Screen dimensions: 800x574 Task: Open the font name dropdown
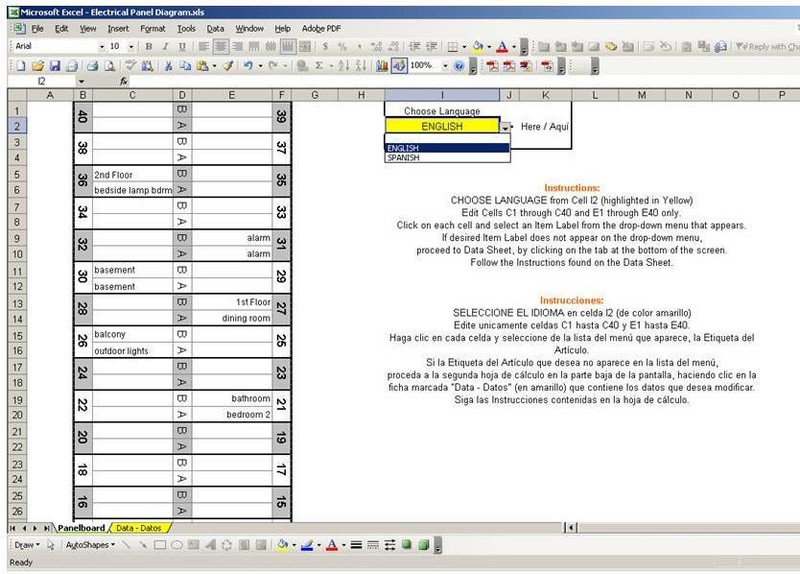(102, 47)
